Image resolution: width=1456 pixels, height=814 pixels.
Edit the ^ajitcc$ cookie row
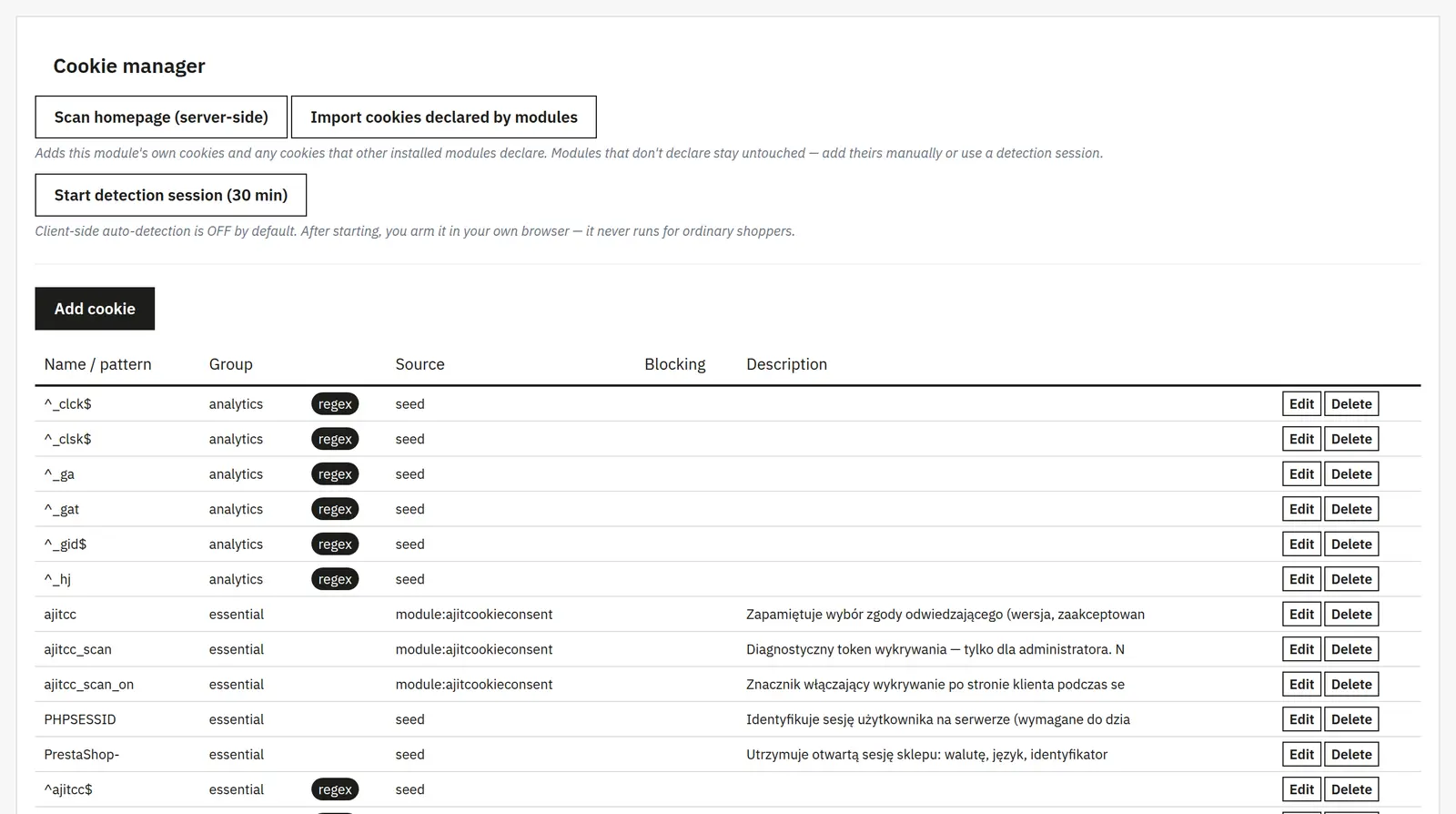[1301, 789]
